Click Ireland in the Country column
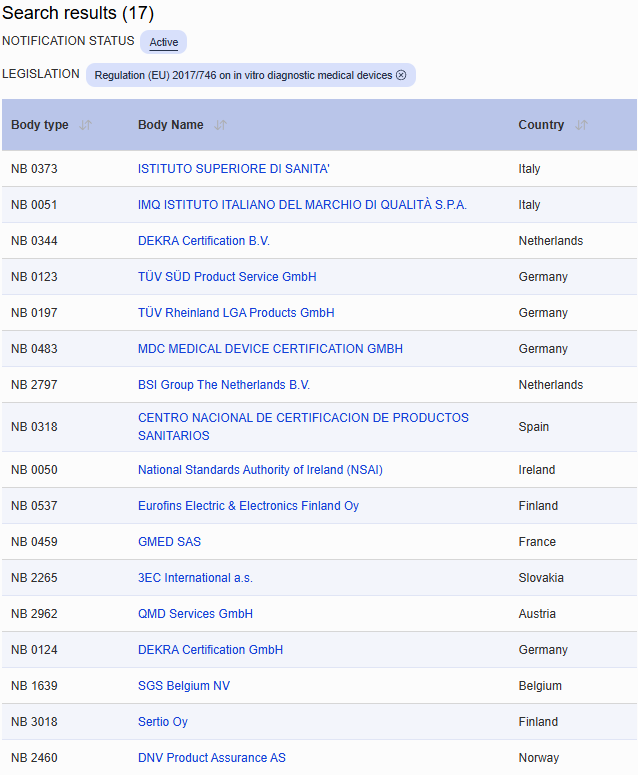The width and height of the screenshot is (638, 775). tap(537, 470)
